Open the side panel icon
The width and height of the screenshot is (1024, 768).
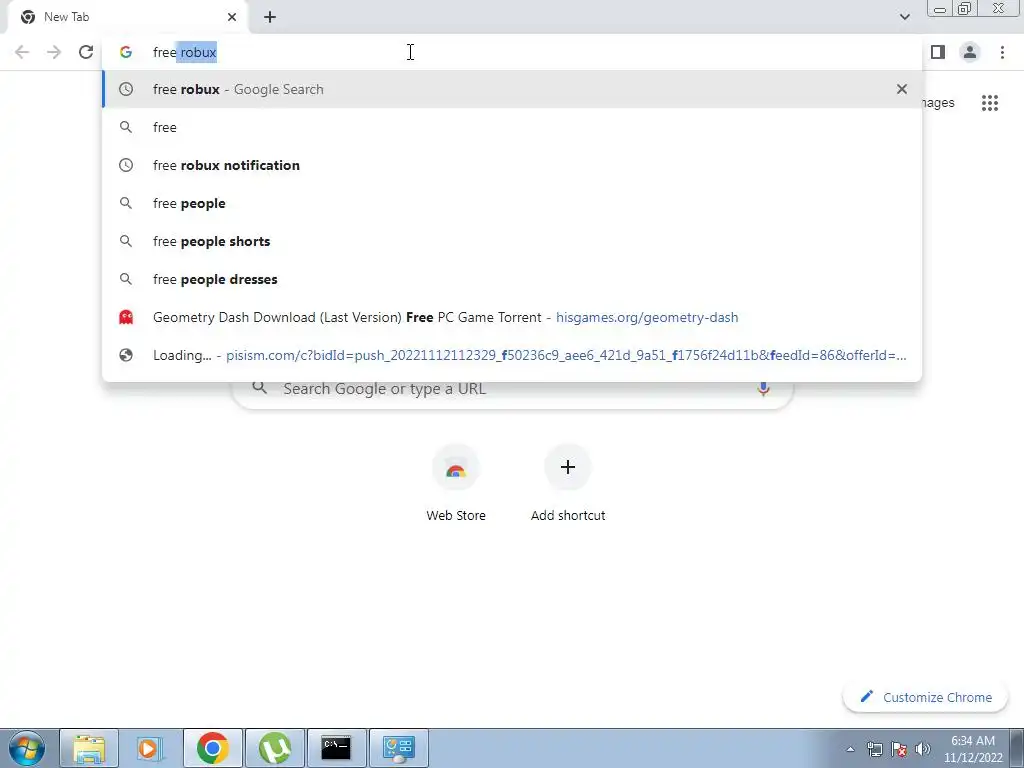tap(938, 52)
